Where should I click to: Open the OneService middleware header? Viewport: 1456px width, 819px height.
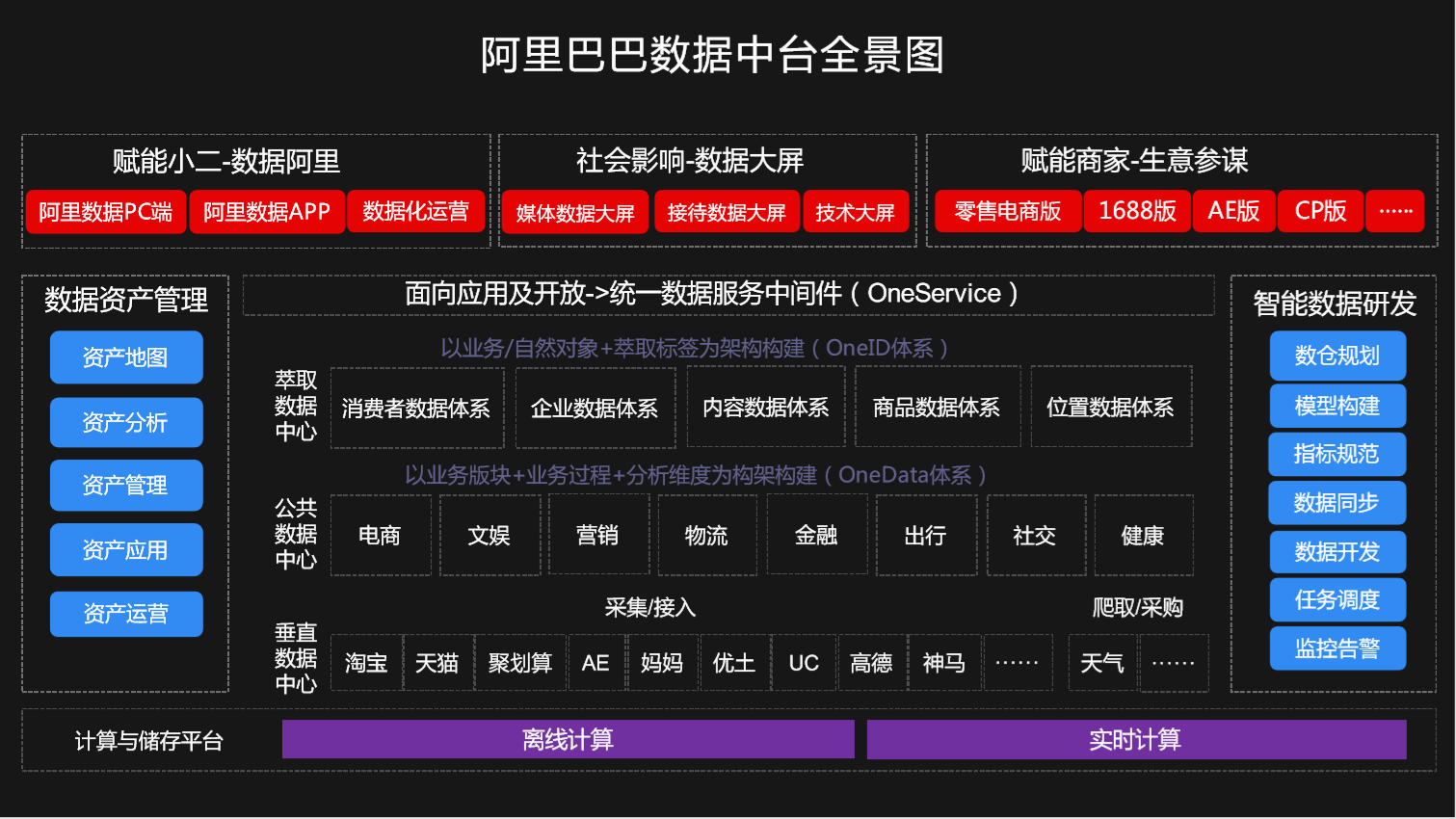728,294
